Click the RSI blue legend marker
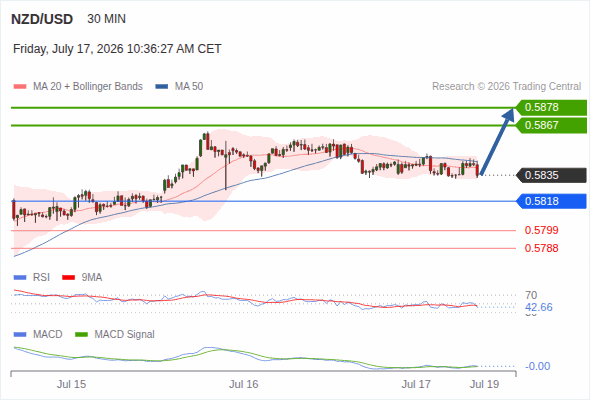 click(x=20, y=278)
